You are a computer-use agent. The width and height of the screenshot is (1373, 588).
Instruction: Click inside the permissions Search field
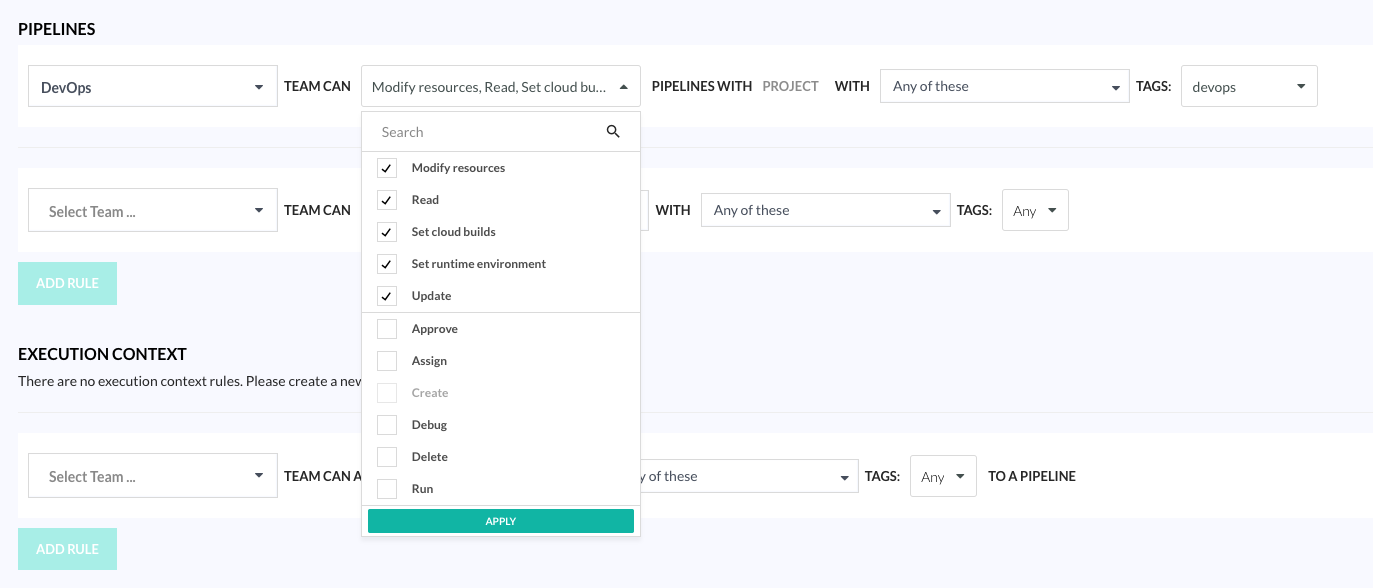pos(490,132)
